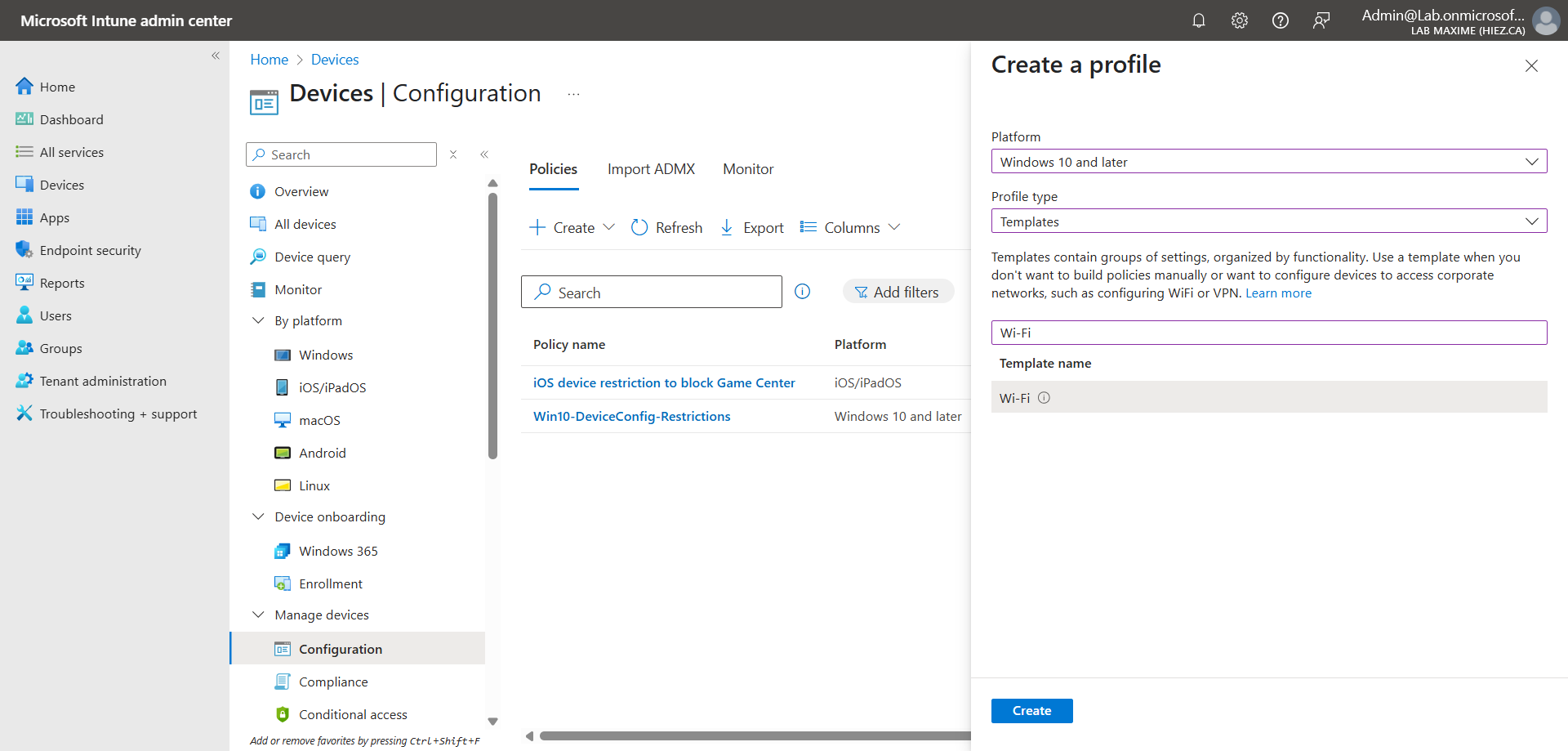Clear the Devices menu search
Viewport: 1568px width, 751px height.
click(x=453, y=154)
